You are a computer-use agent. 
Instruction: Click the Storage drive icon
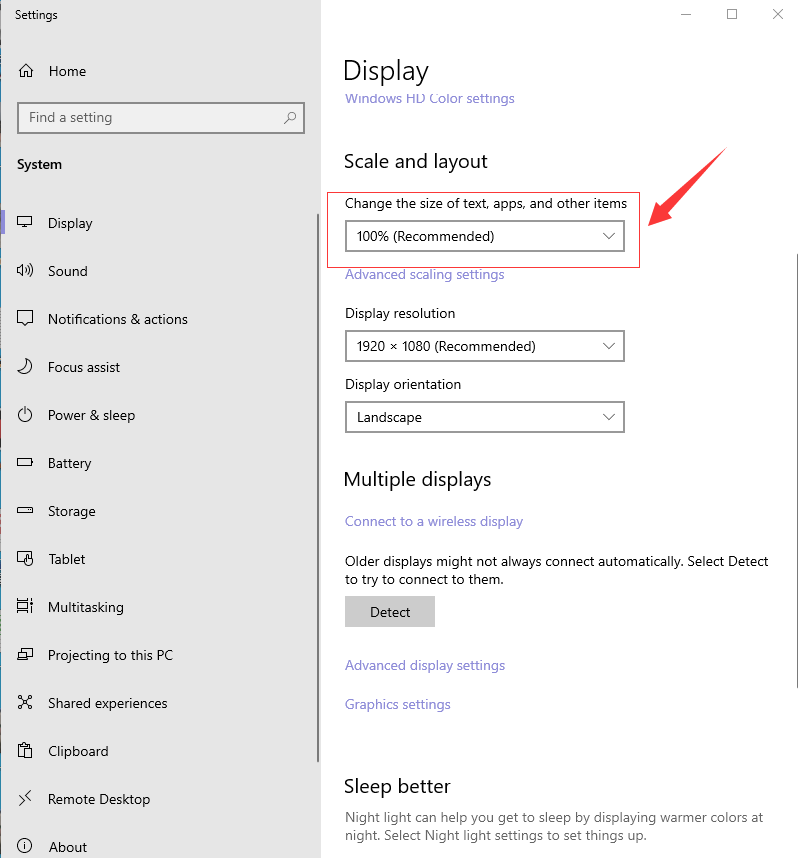[x=25, y=511]
